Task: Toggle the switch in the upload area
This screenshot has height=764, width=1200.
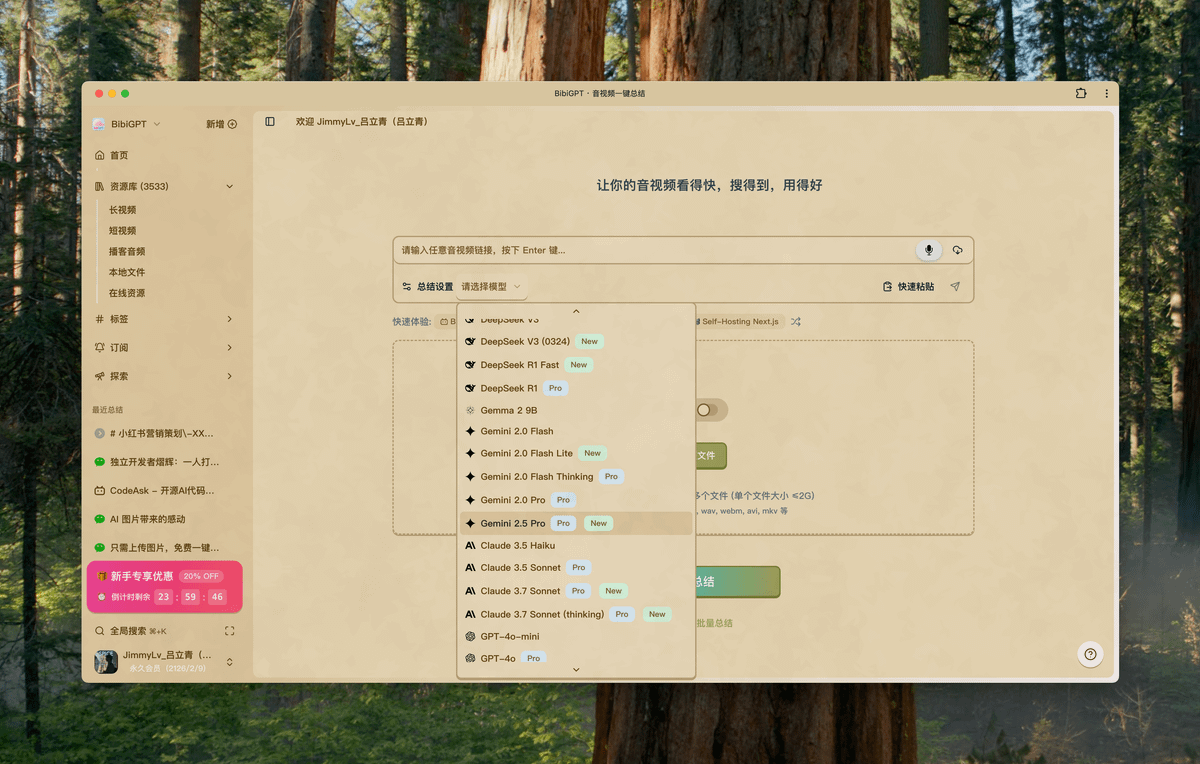Action: (708, 410)
